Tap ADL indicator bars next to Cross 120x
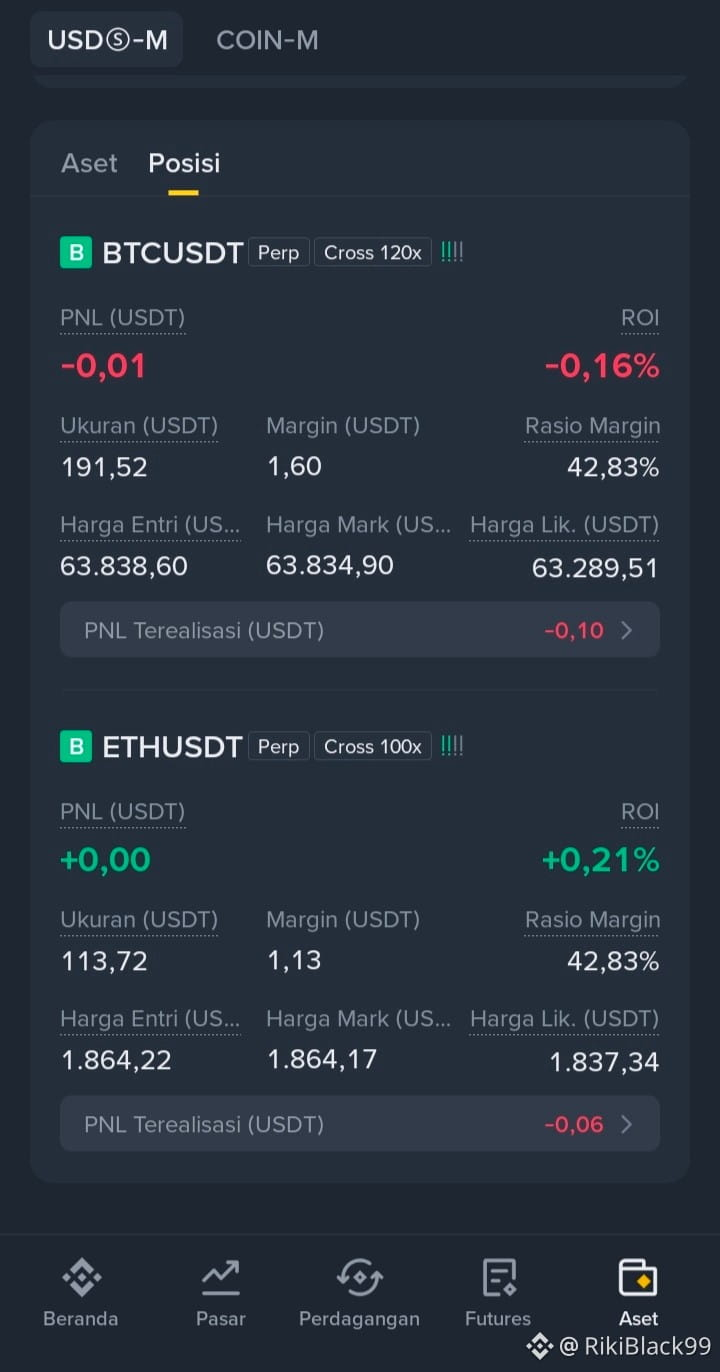Screen dimensions: 720x1372 452,252
